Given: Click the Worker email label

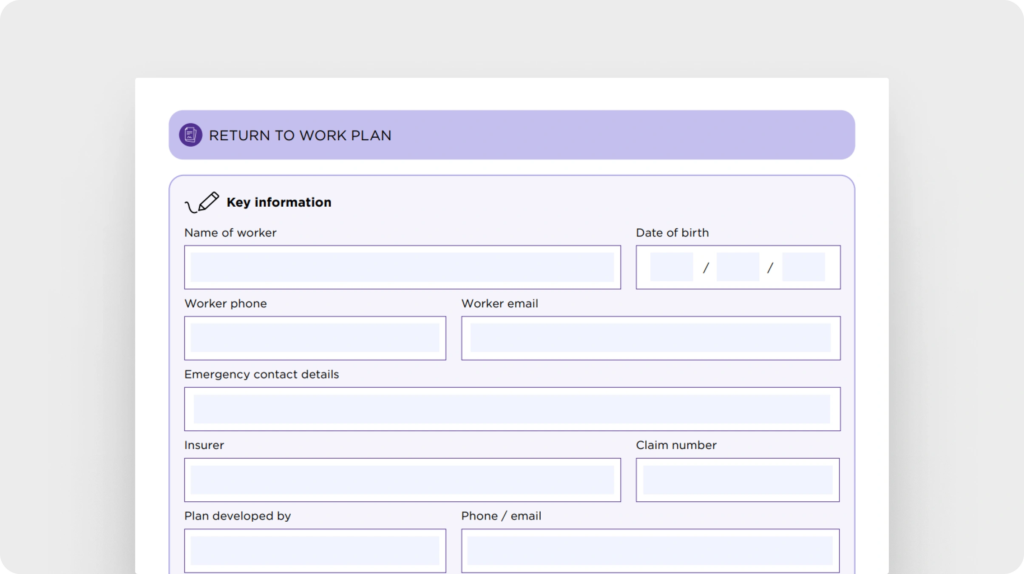Looking at the screenshot, I should tap(500, 304).
